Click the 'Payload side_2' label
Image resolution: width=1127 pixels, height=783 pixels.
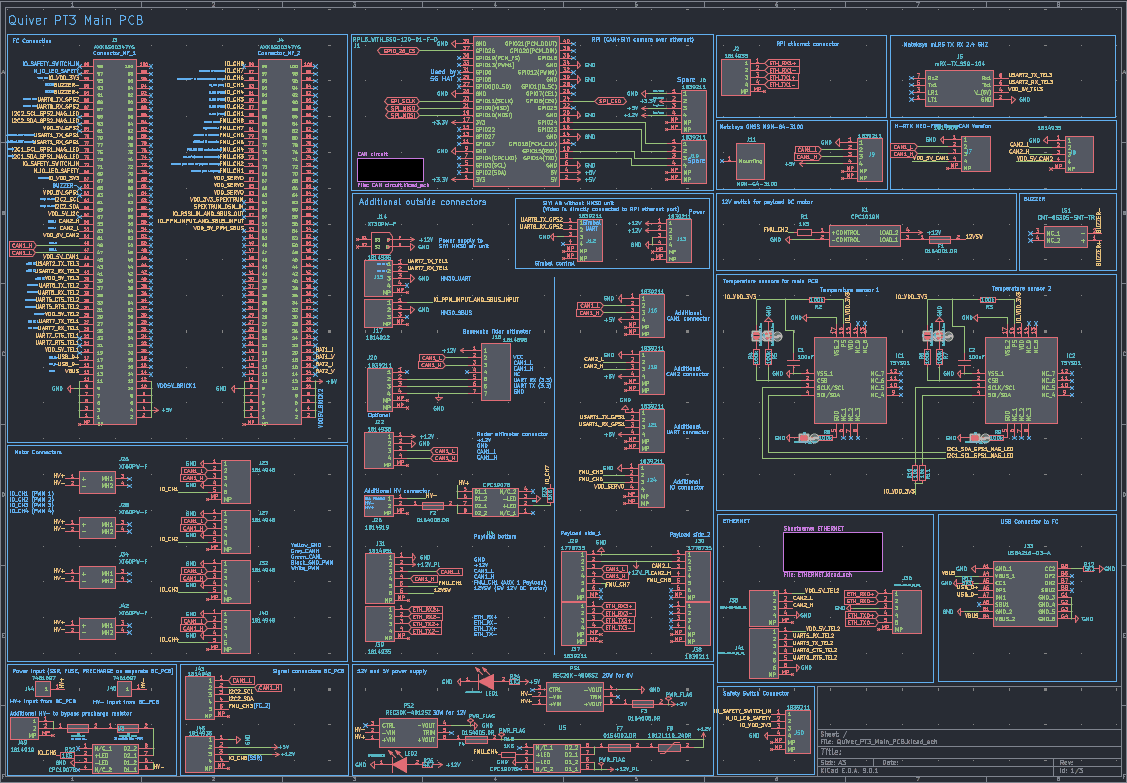coord(690,534)
